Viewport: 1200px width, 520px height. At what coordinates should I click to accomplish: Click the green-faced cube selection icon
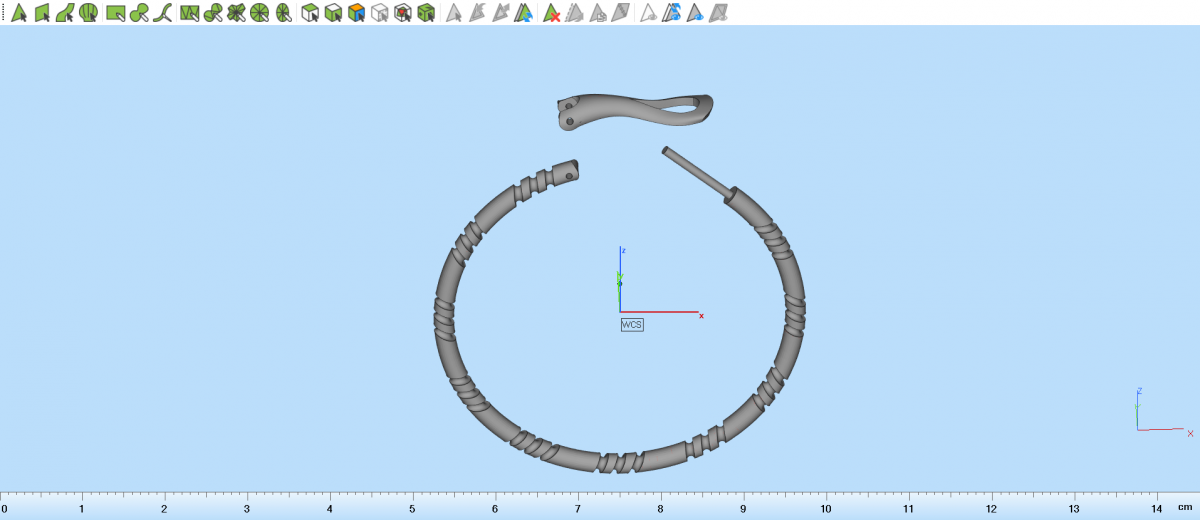[x=310, y=13]
